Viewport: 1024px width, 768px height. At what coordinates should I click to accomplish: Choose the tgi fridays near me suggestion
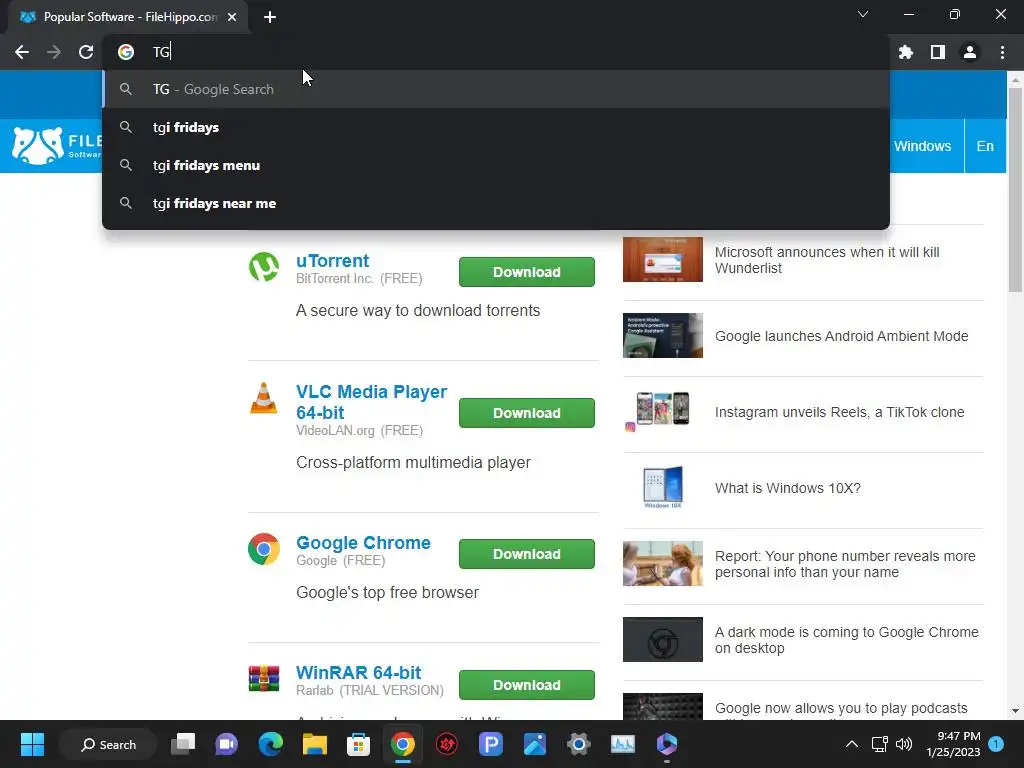496,203
